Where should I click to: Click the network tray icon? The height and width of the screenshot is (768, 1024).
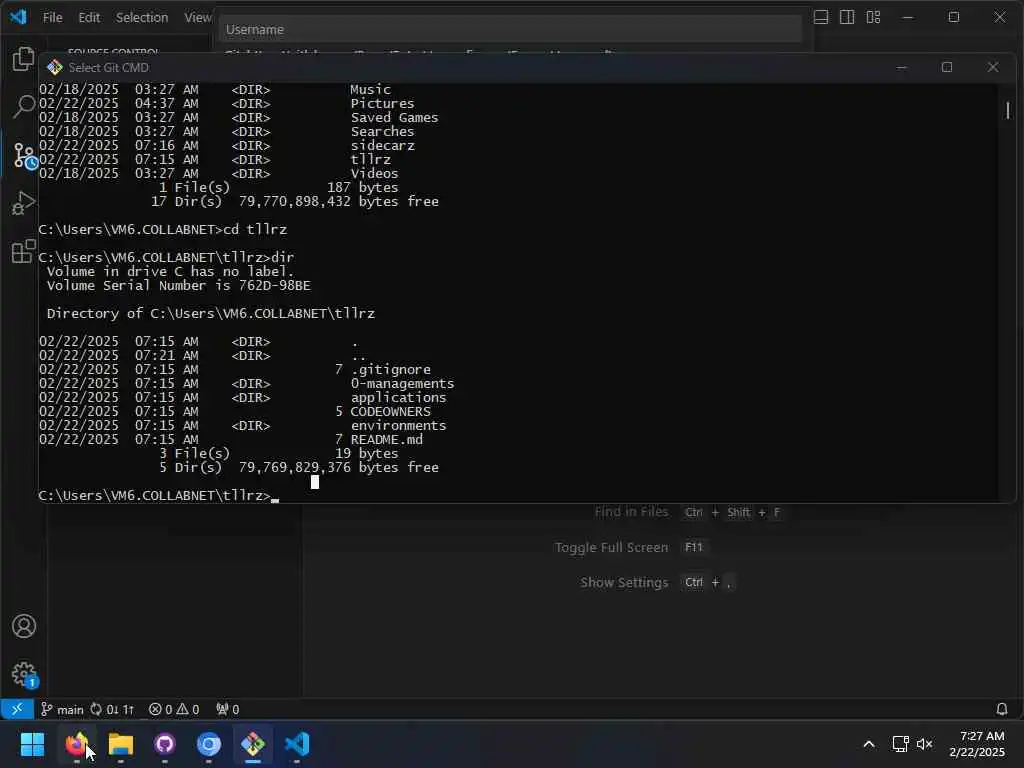[x=901, y=744]
